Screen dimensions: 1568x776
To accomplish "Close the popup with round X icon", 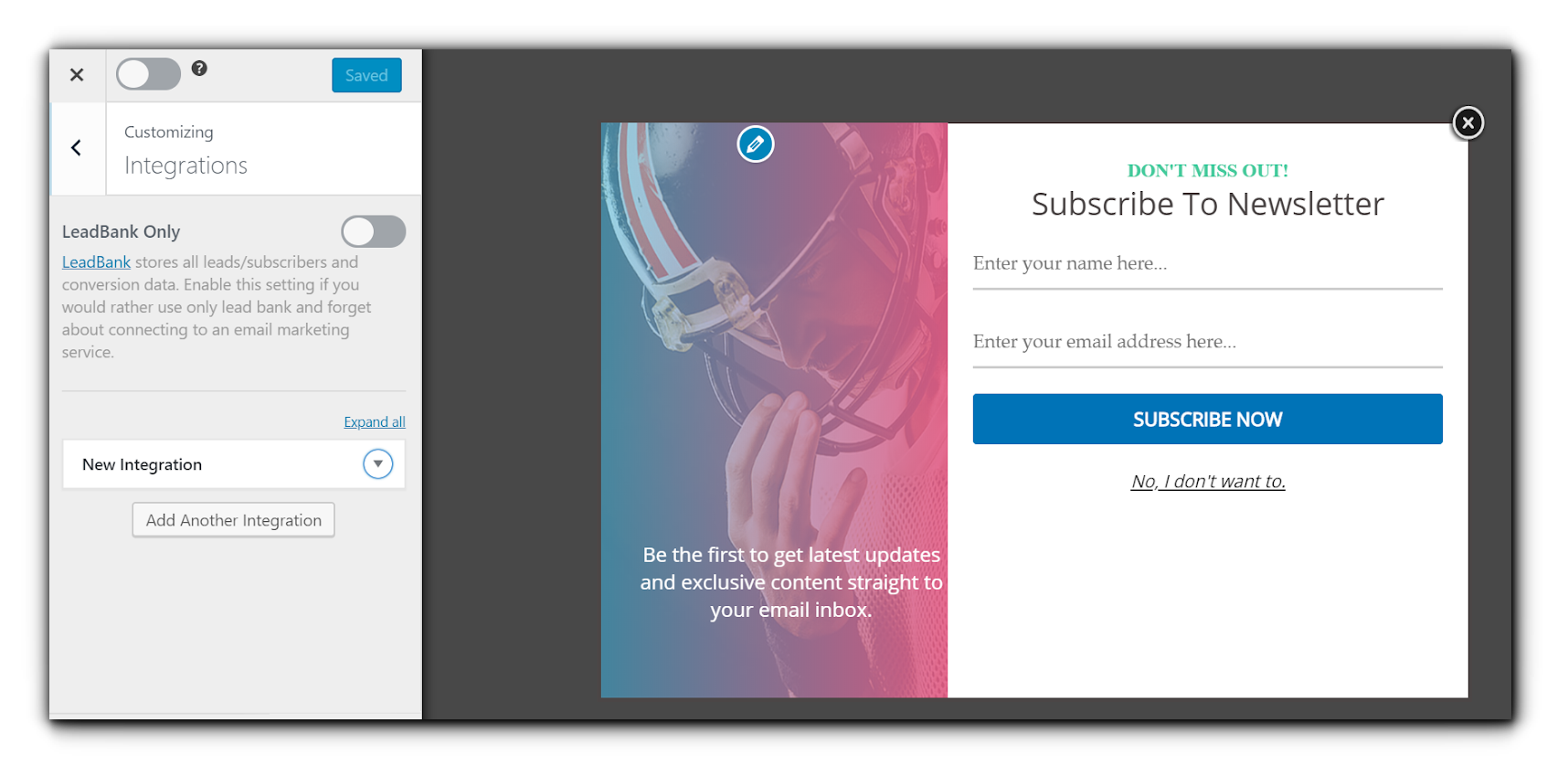I will coord(1467,122).
